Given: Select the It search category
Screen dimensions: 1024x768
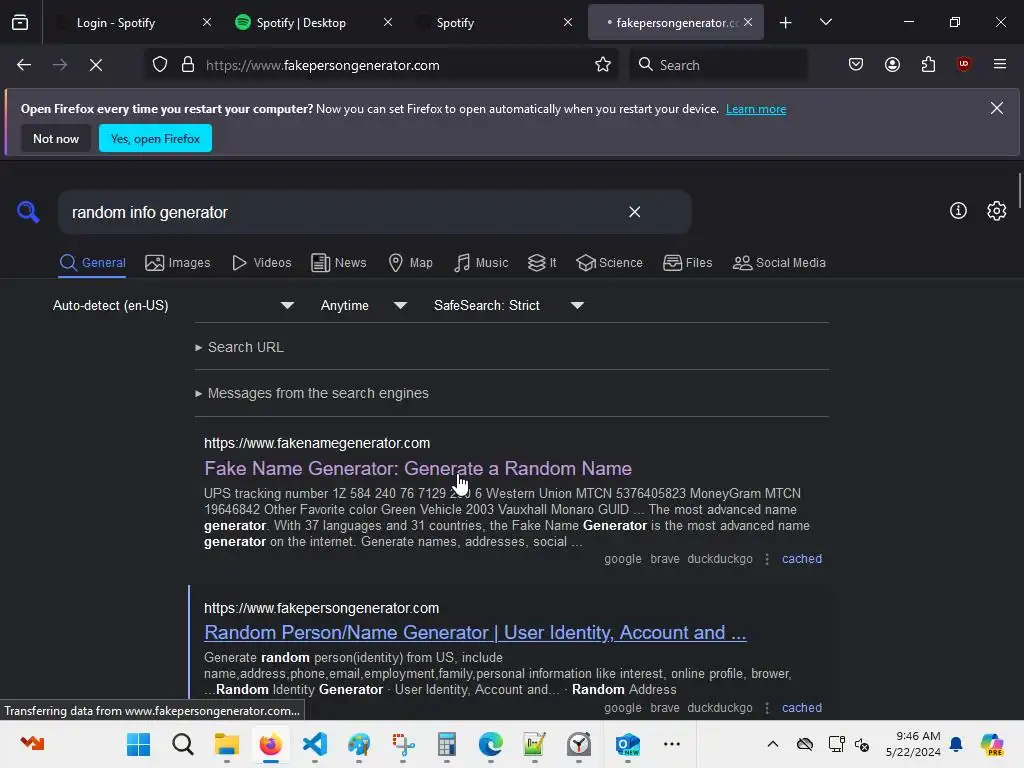Looking at the screenshot, I should [x=542, y=263].
